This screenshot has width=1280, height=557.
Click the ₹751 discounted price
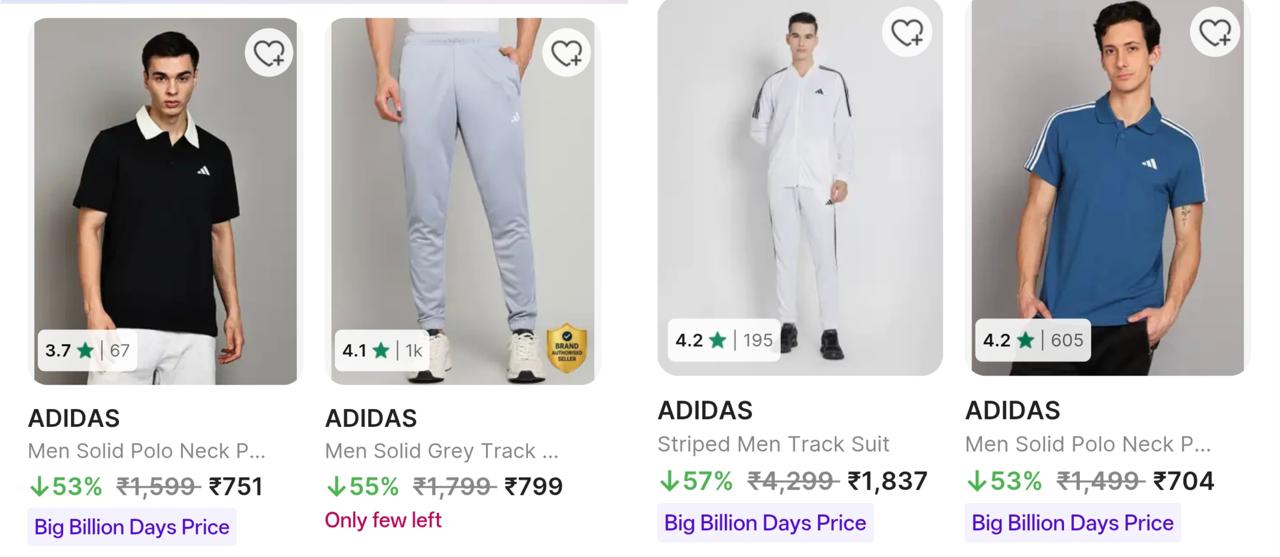click(x=236, y=487)
